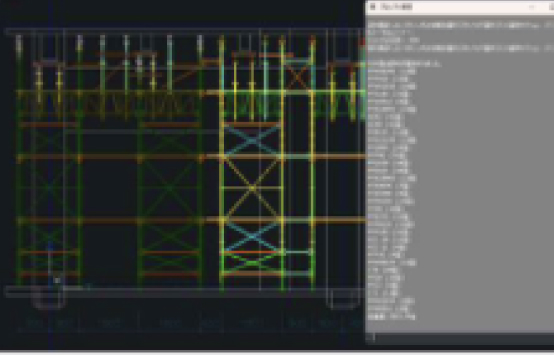This screenshot has width=554, height=364.
Task: Minimize the command text window
Action: (x=532, y=7)
